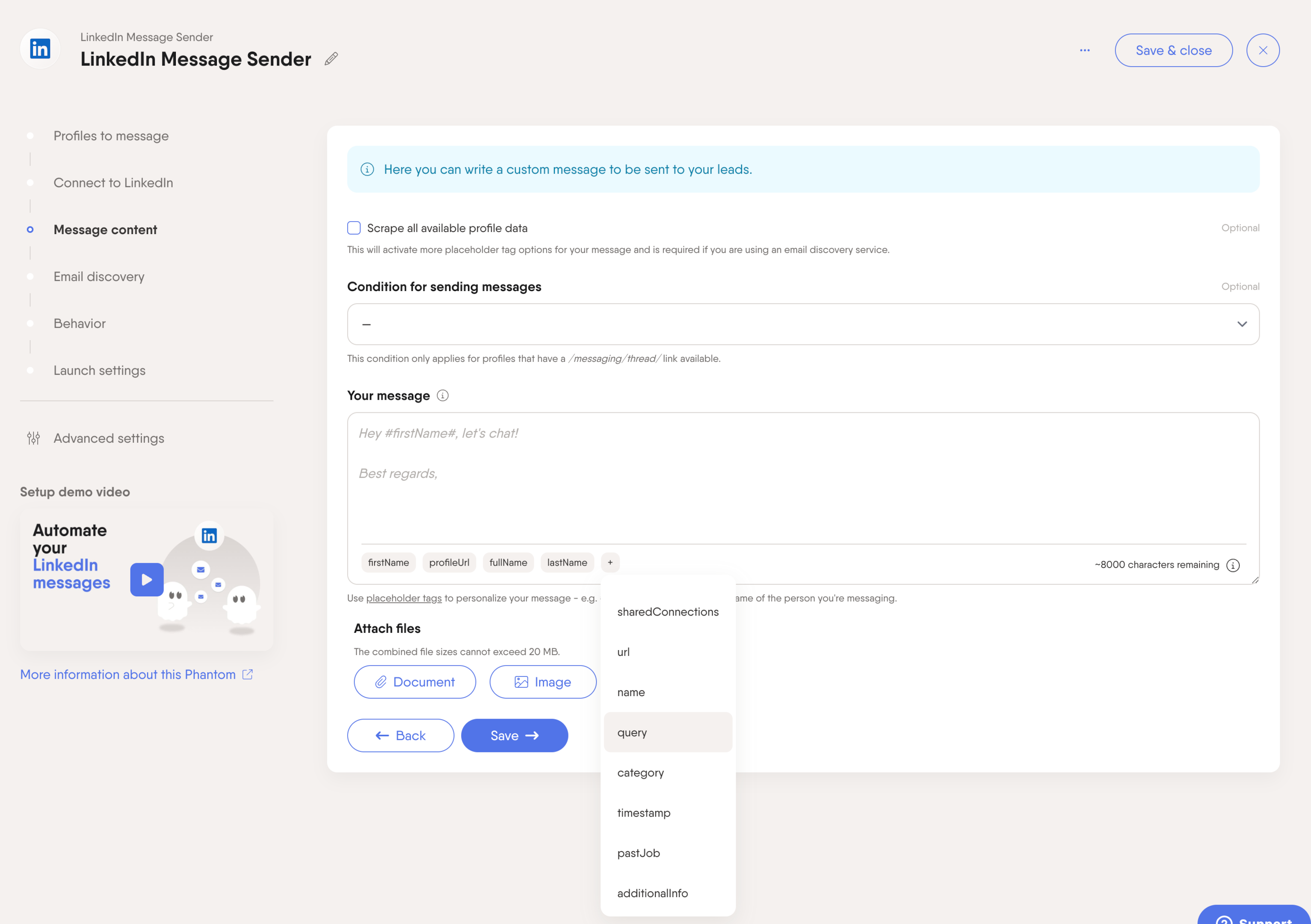Choose name from the tag list
This screenshot has width=1311, height=924.
point(668,692)
